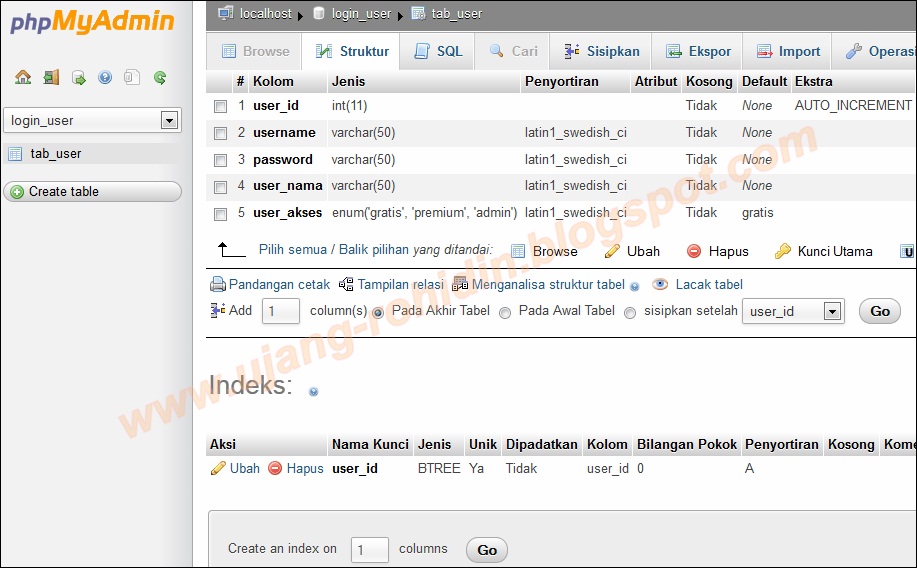Click tab_user table icon in sidebar
This screenshot has height=568, width=917.
(x=15, y=154)
